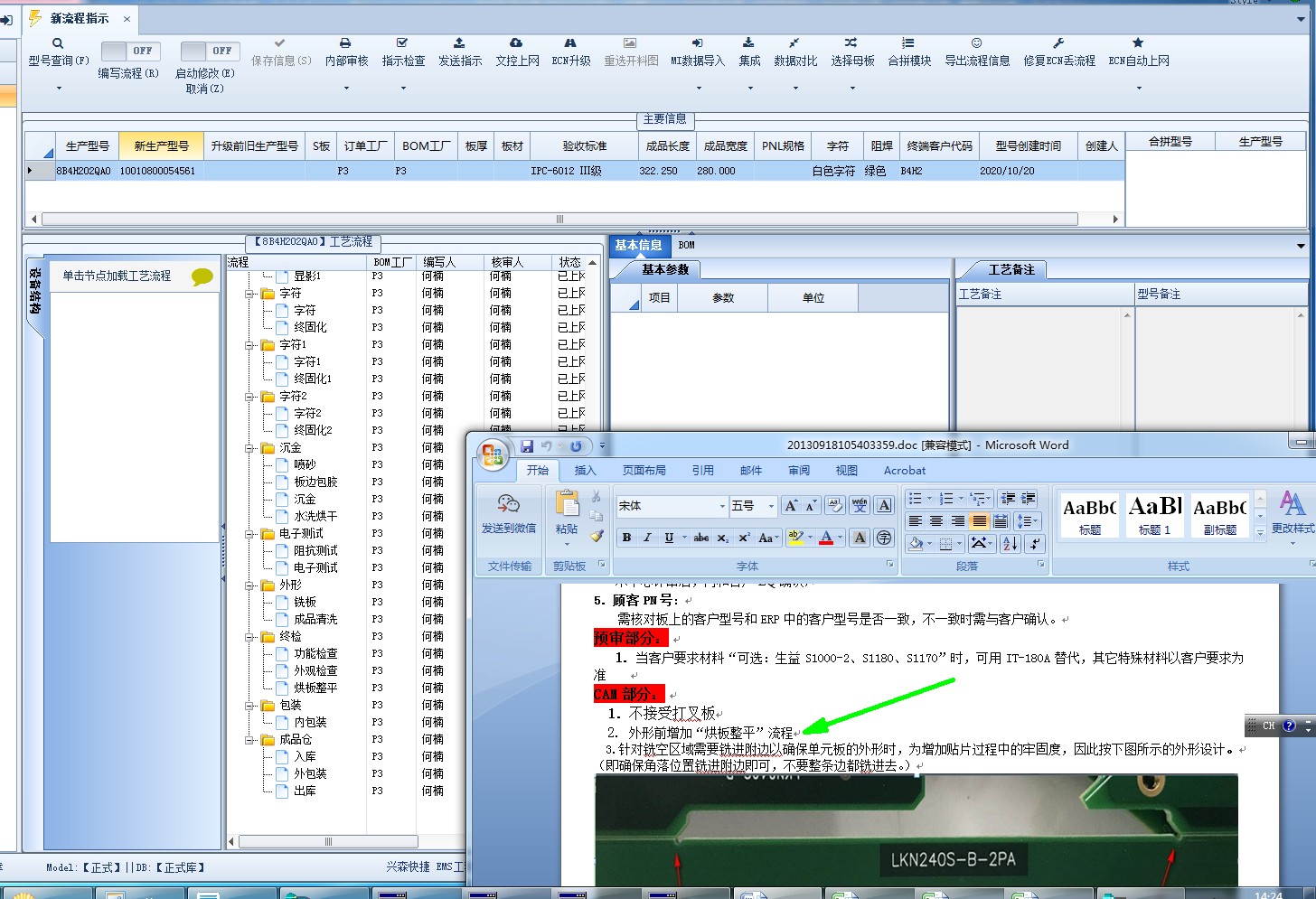Collapse the 电子测试 folder node
The image size is (1316, 899).
click(x=249, y=534)
